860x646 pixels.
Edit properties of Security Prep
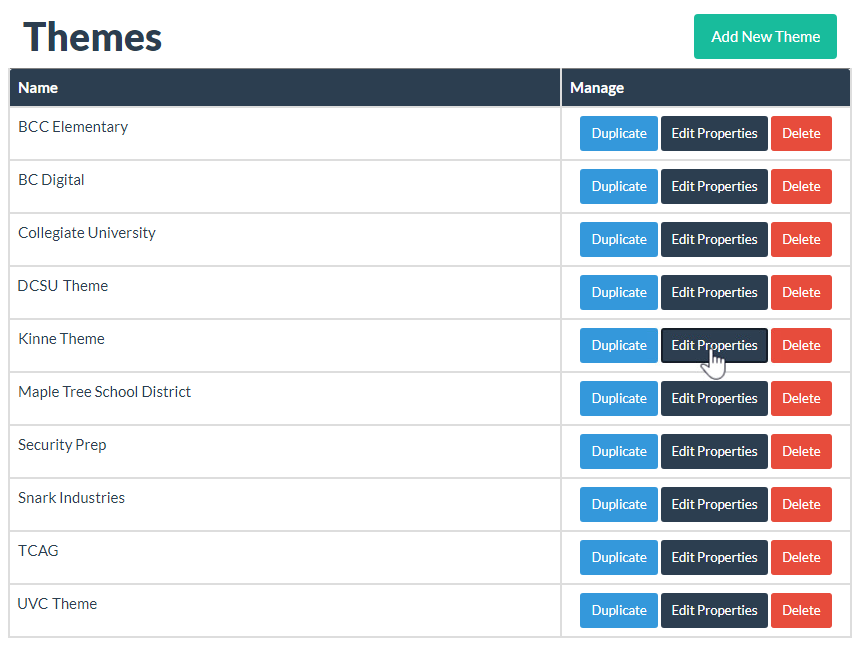point(714,451)
